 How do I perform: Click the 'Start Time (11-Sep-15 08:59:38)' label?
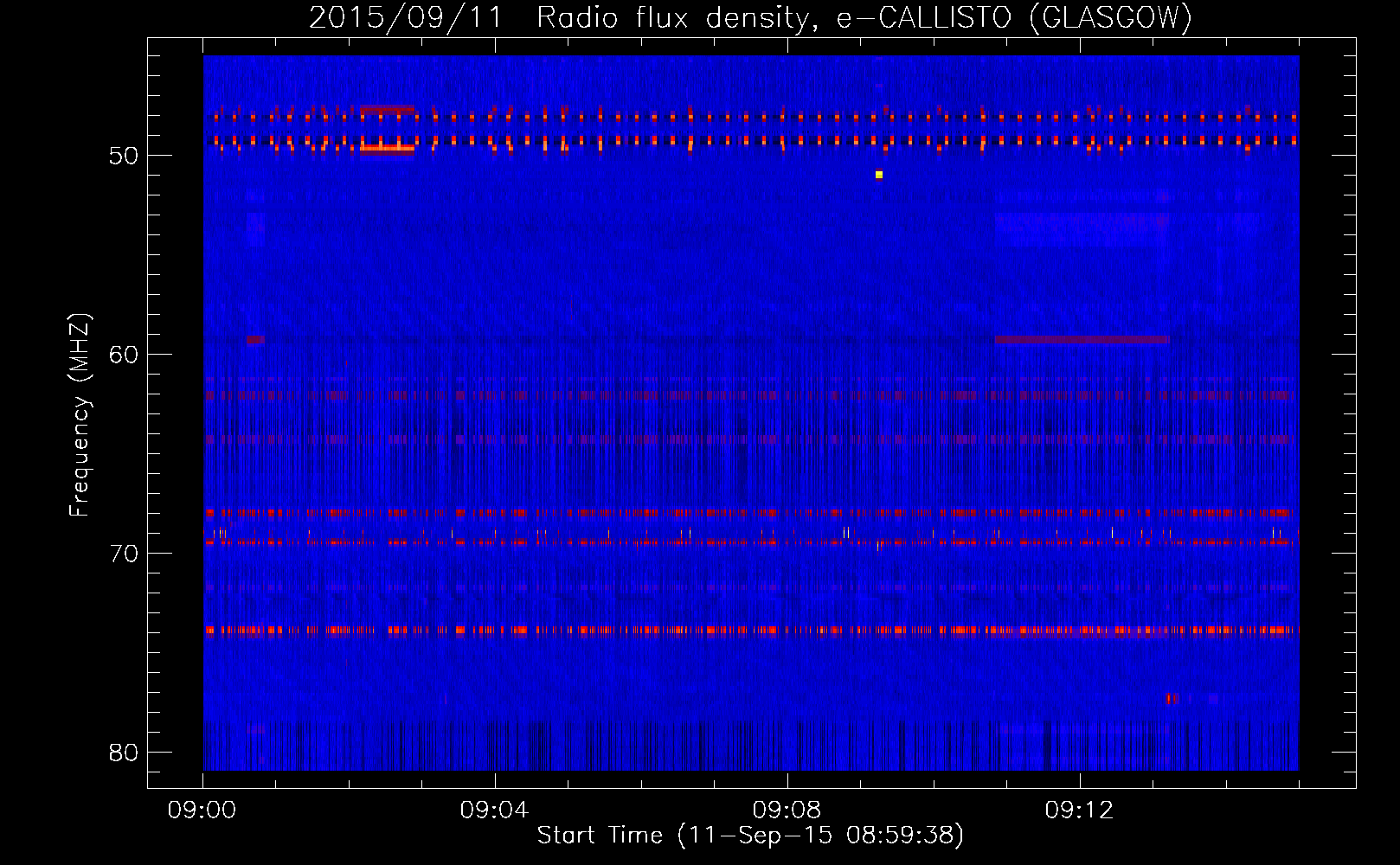tap(750, 836)
